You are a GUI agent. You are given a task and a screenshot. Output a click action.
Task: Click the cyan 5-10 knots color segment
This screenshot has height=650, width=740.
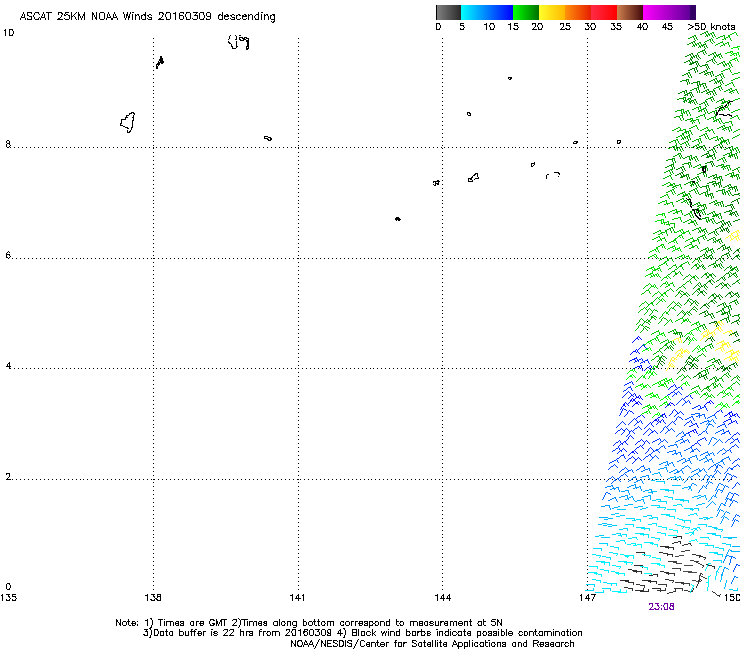(x=474, y=12)
